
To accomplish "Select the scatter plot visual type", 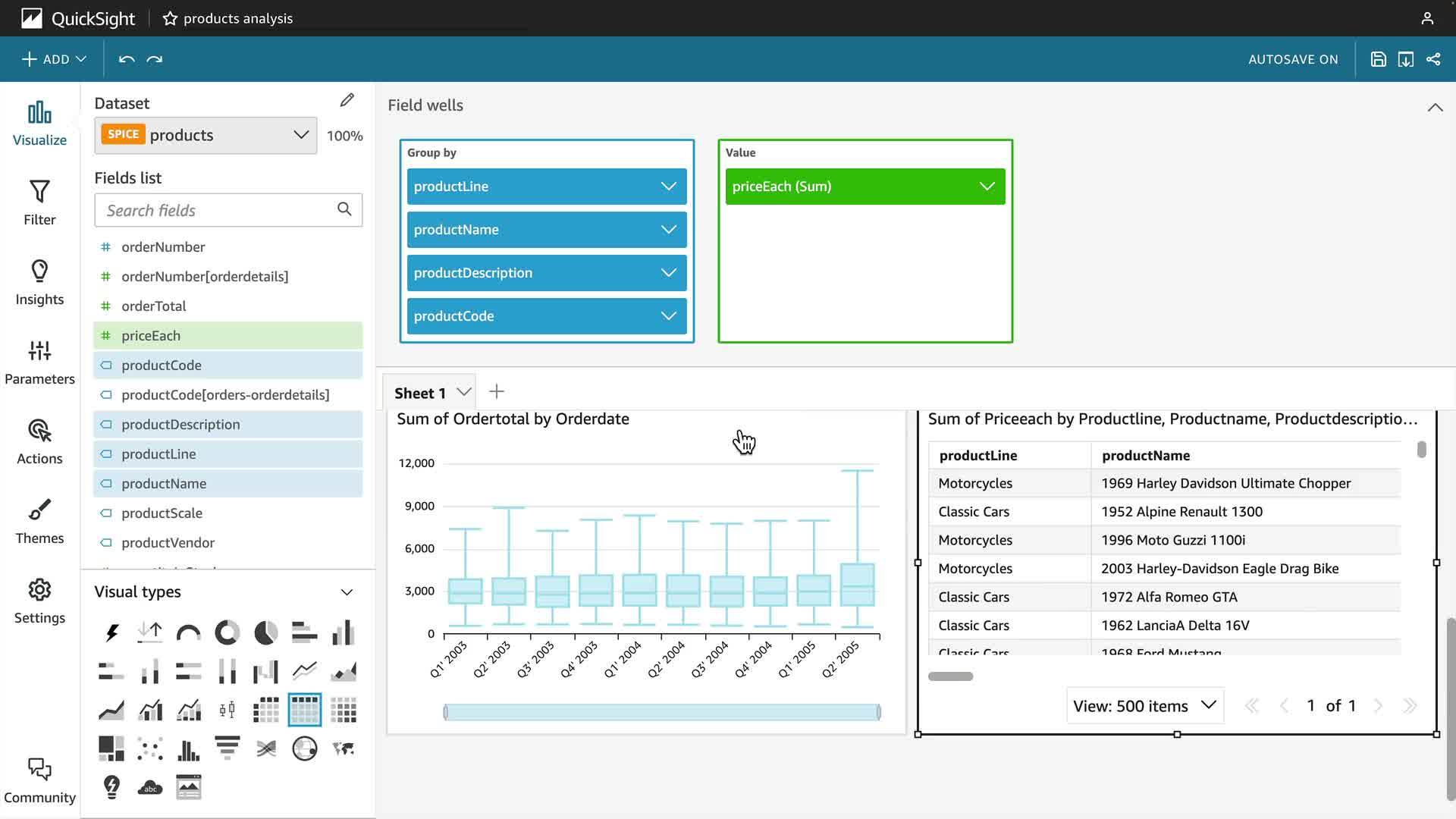I will [150, 748].
